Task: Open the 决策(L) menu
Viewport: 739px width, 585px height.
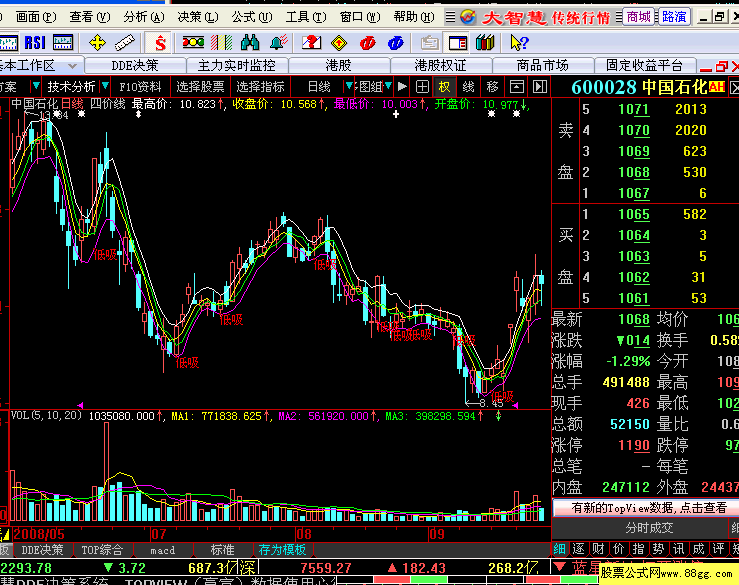Action: [198, 17]
